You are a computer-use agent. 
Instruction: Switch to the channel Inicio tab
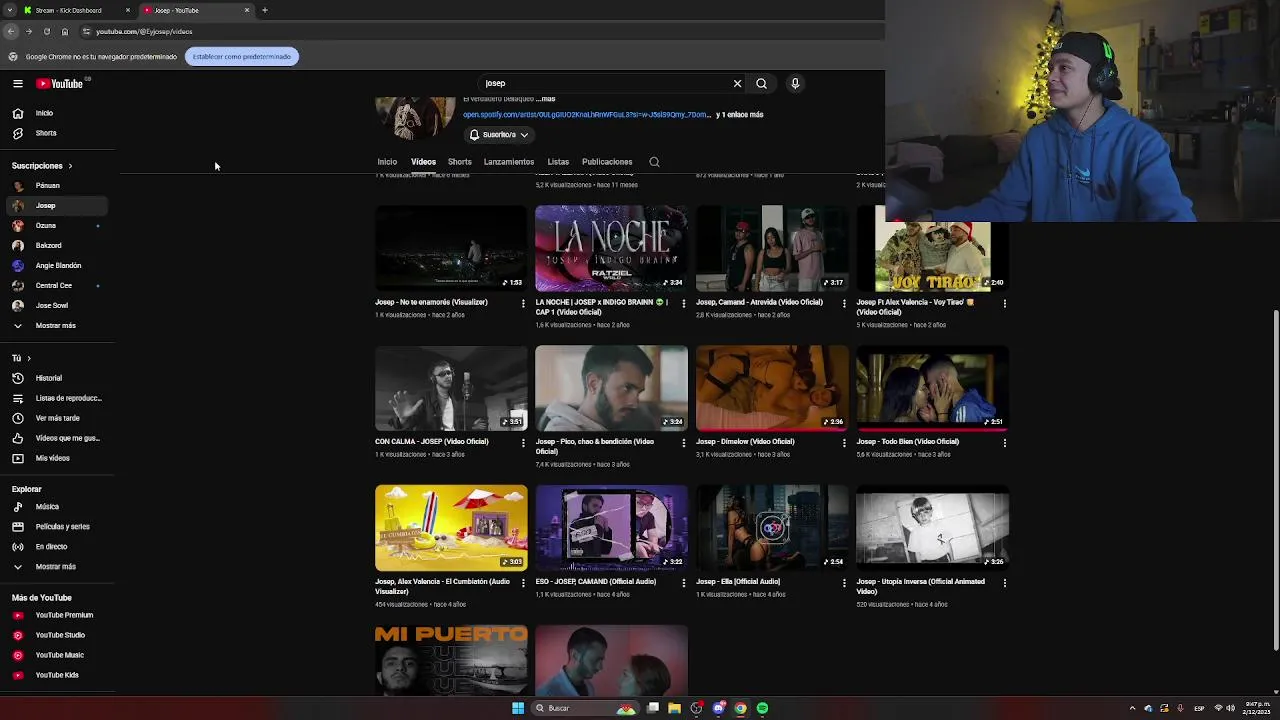pyautogui.click(x=387, y=162)
